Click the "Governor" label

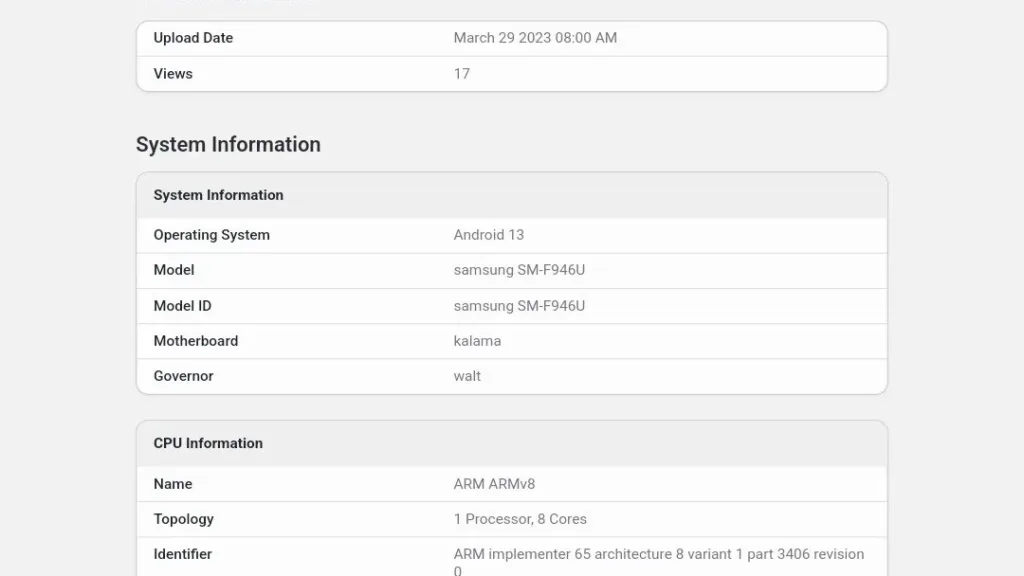[x=184, y=376]
